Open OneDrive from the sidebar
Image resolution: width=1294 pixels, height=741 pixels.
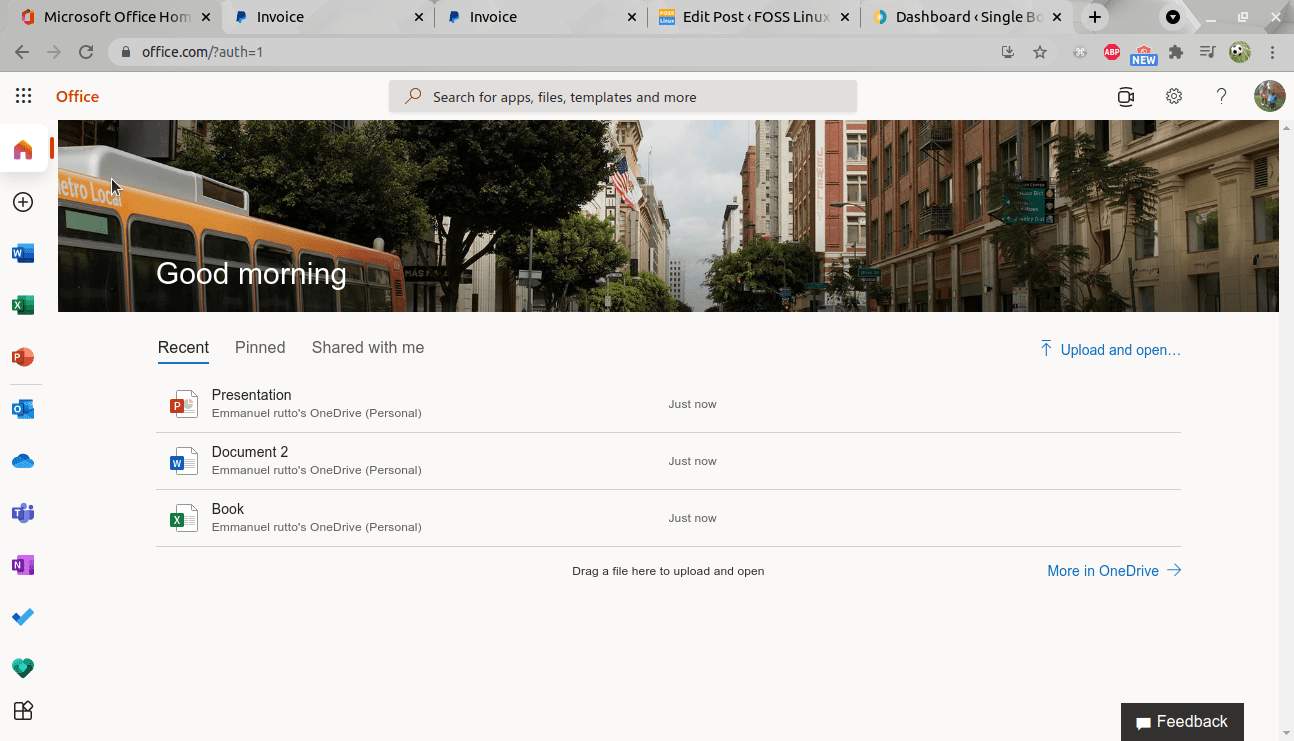(23, 461)
